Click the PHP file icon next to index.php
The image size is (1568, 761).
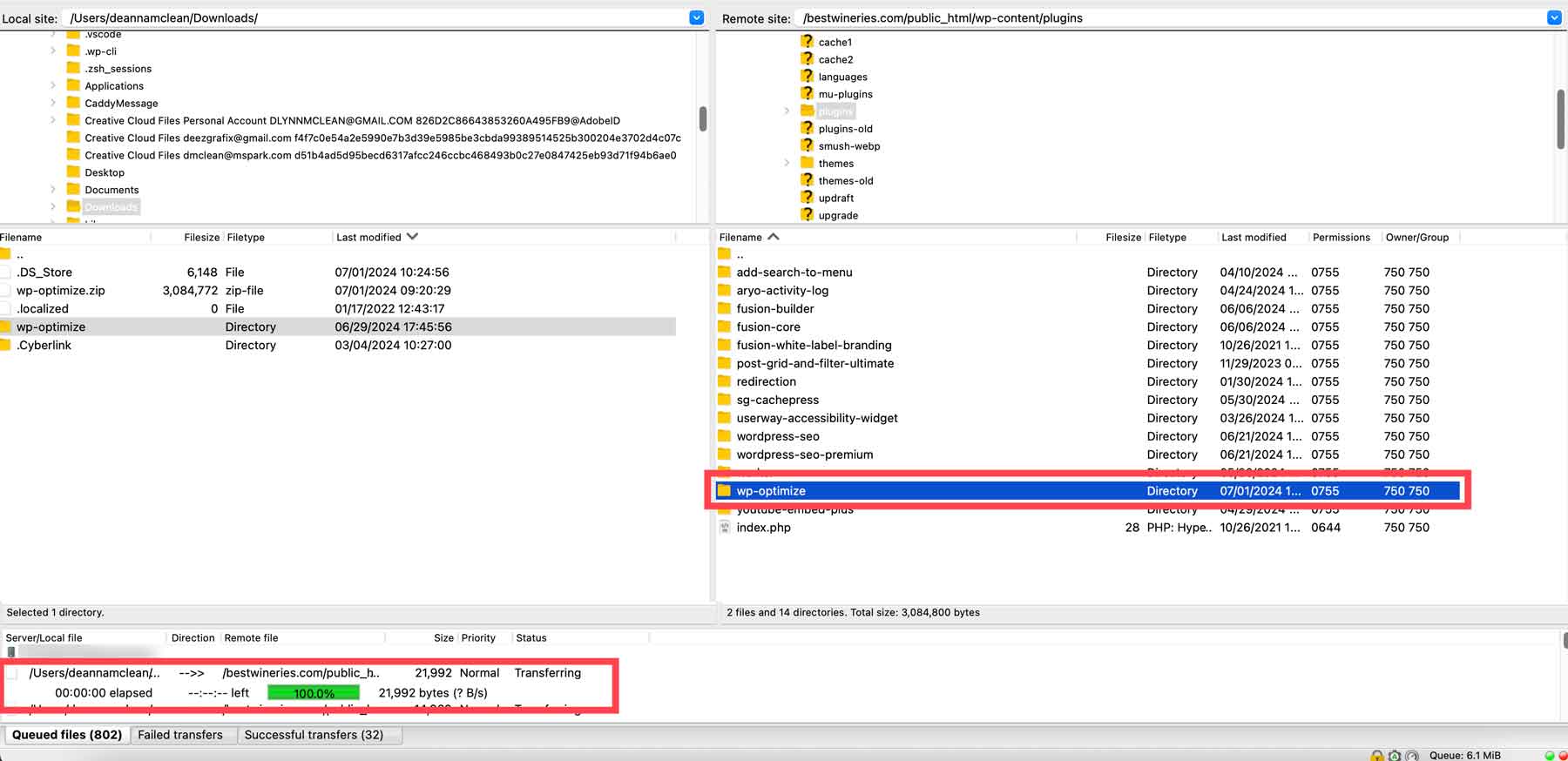tap(725, 527)
